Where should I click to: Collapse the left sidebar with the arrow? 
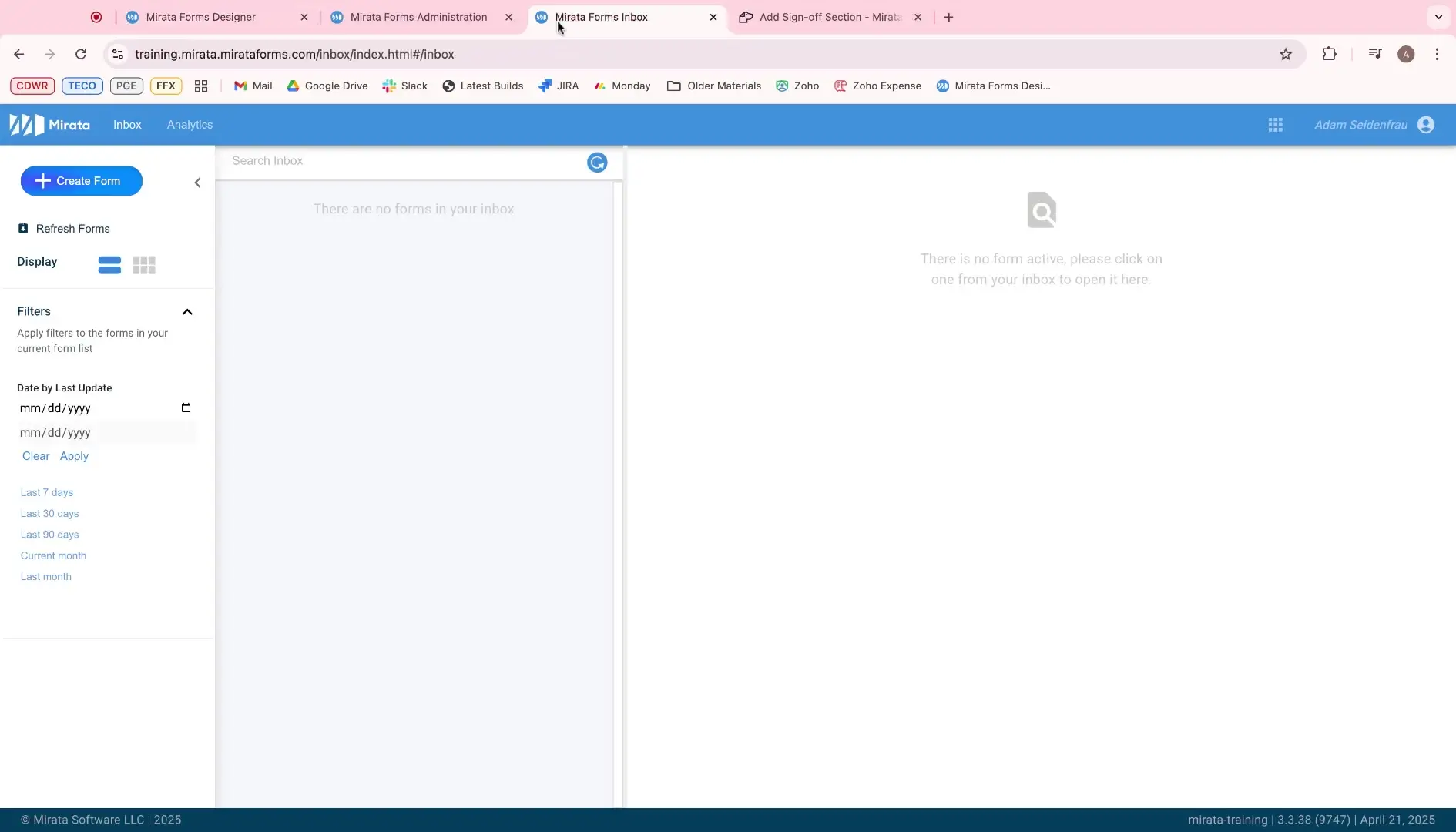[197, 182]
